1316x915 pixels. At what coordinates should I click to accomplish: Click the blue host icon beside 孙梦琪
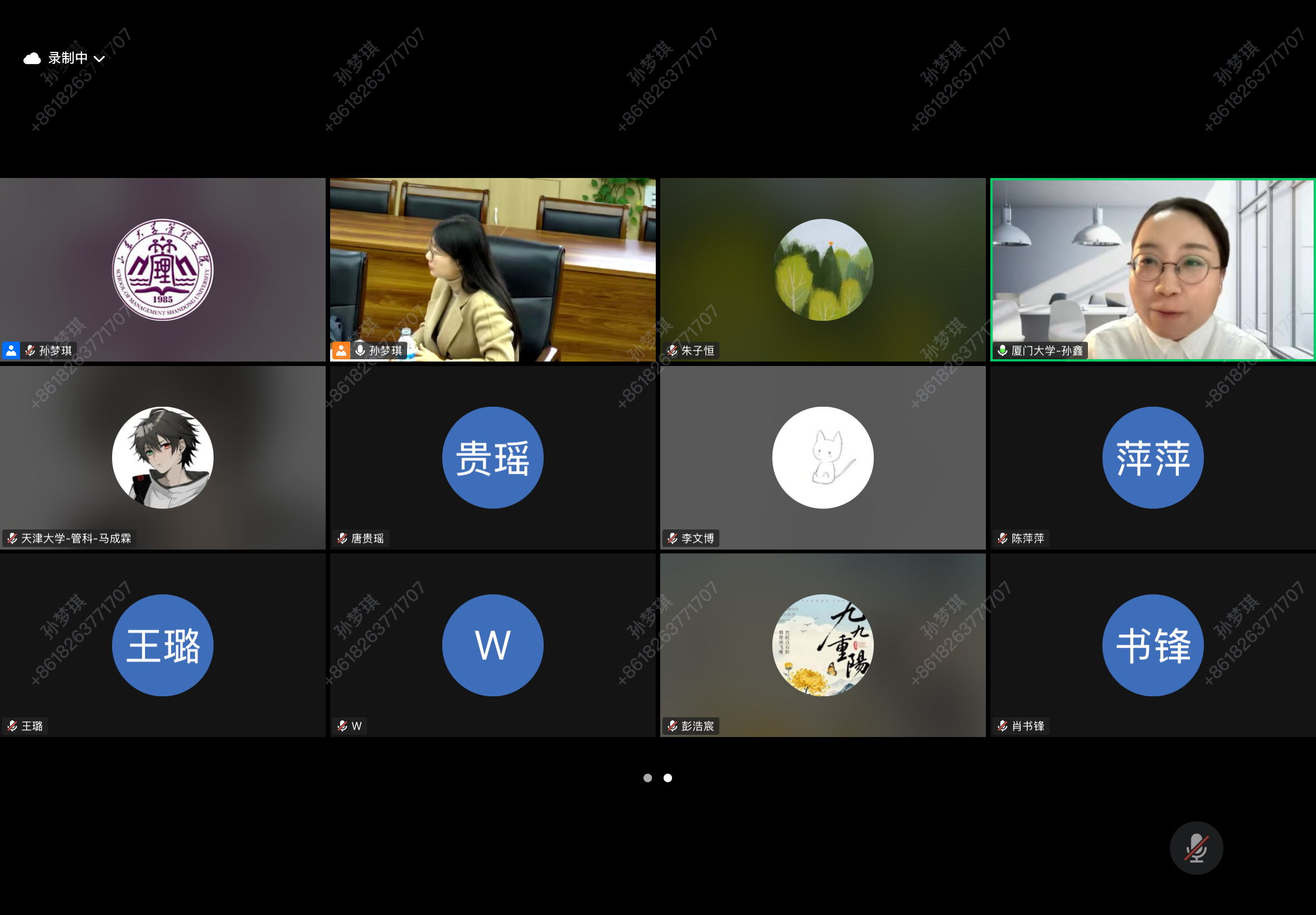click(11, 350)
